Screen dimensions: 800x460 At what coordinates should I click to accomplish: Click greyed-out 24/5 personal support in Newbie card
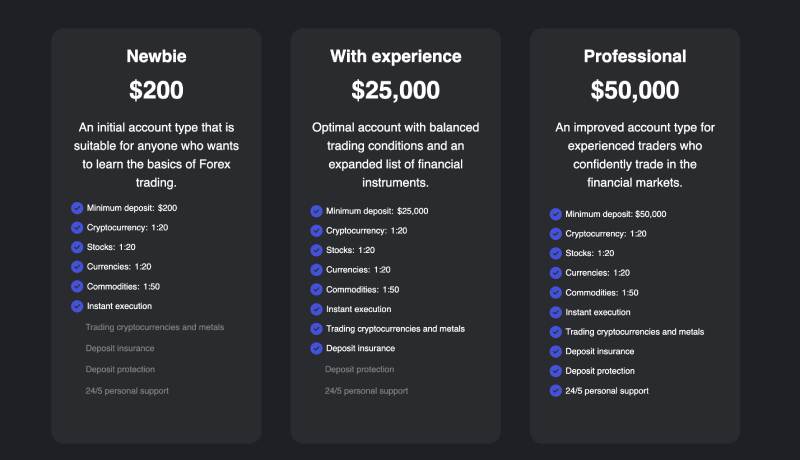click(127, 390)
